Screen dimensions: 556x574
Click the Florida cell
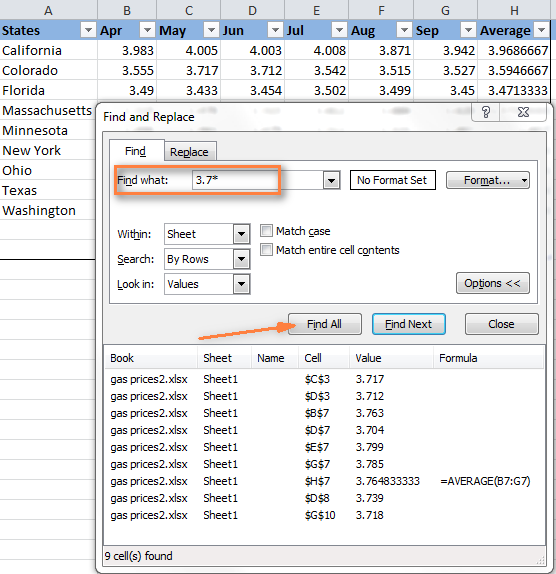tap(48, 90)
